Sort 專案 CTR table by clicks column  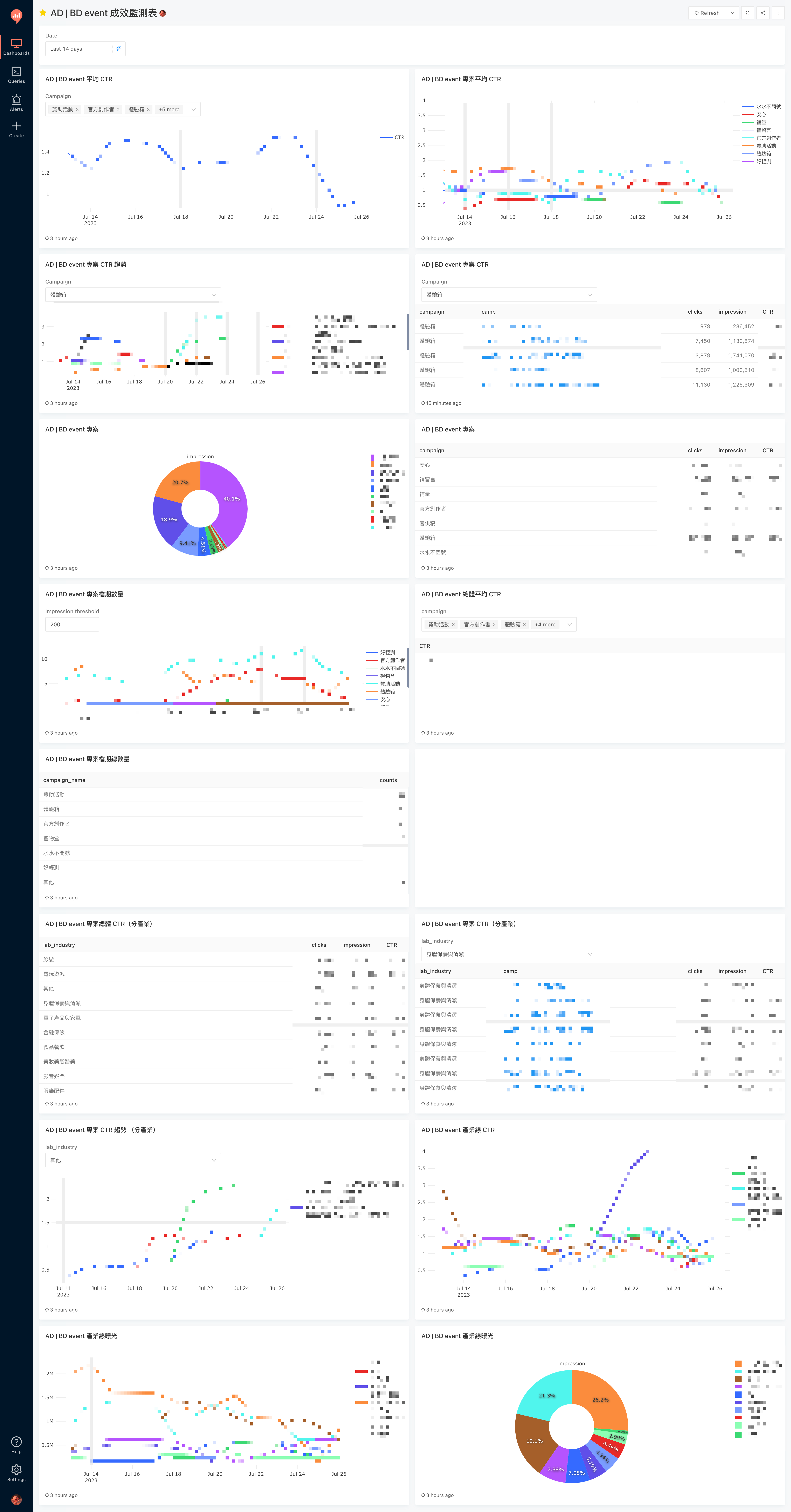tap(695, 312)
